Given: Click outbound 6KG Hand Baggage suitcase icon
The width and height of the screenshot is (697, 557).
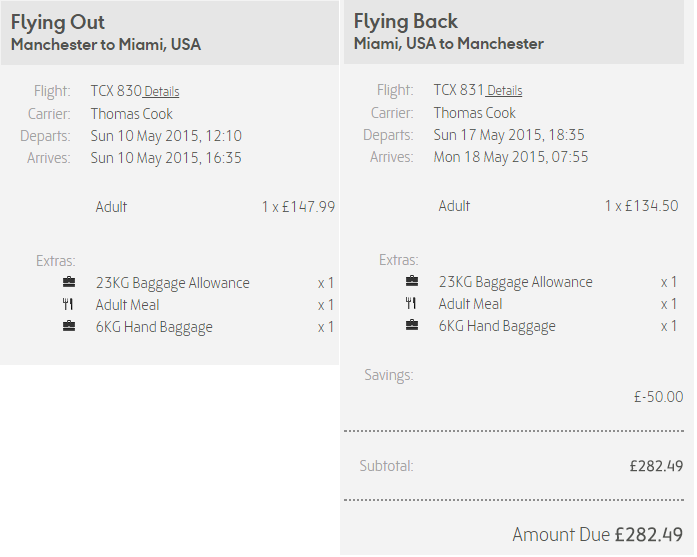Looking at the screenshot, I should click(69, 326).
